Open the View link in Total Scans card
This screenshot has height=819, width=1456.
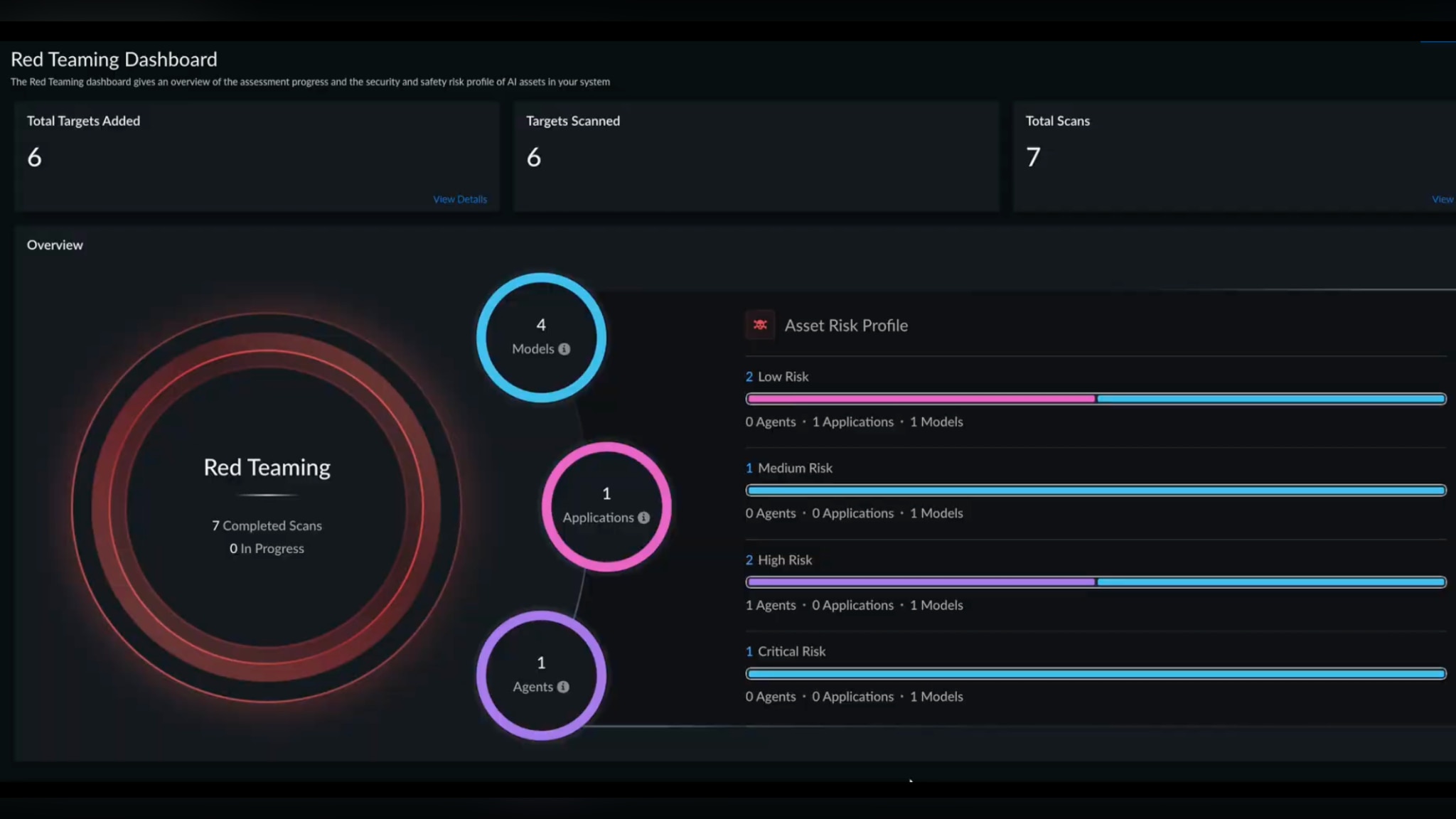(x=1442, y=199)
